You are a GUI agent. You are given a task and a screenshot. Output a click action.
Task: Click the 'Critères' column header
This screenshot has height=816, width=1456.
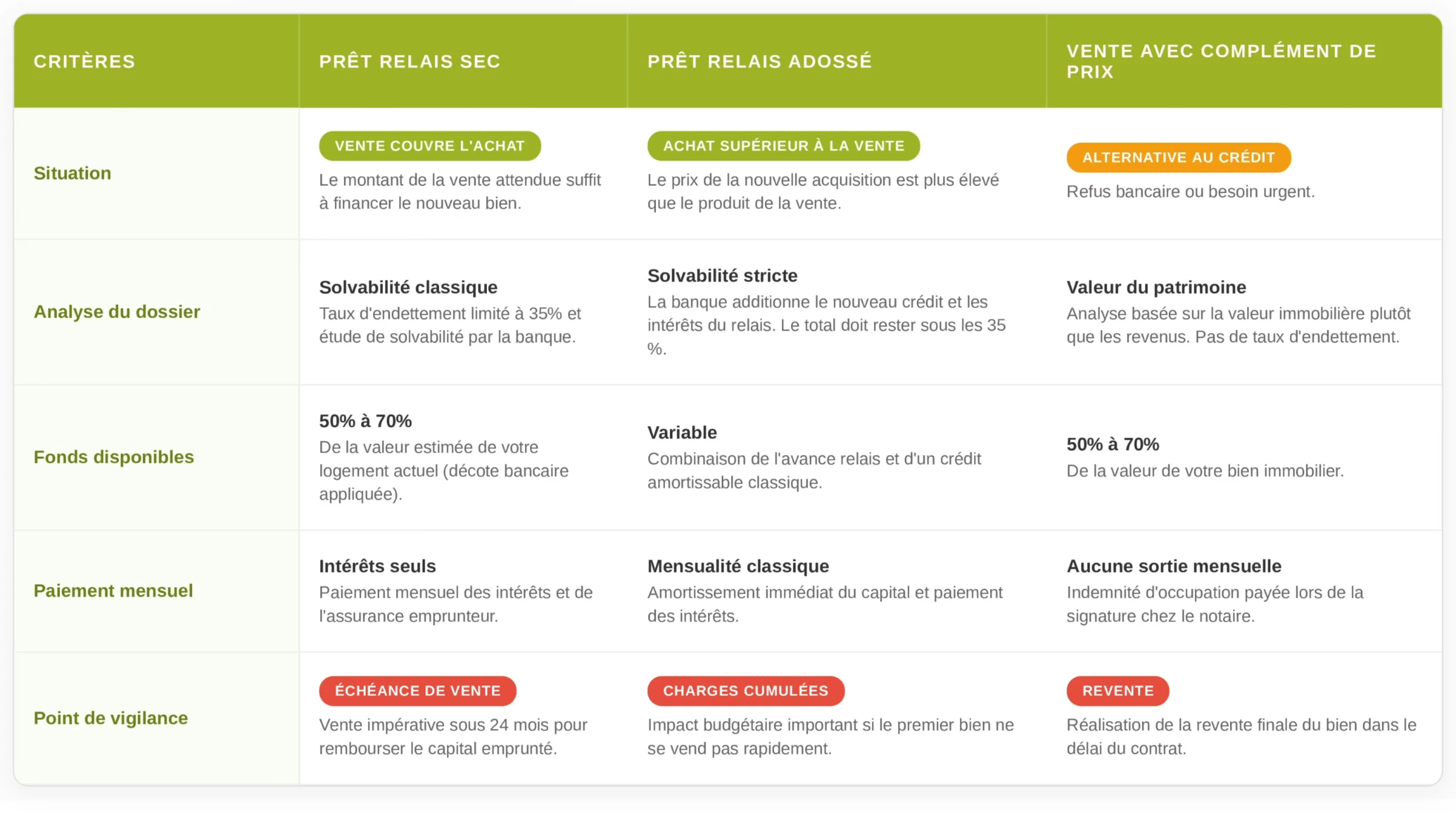(x=84, y=61)
